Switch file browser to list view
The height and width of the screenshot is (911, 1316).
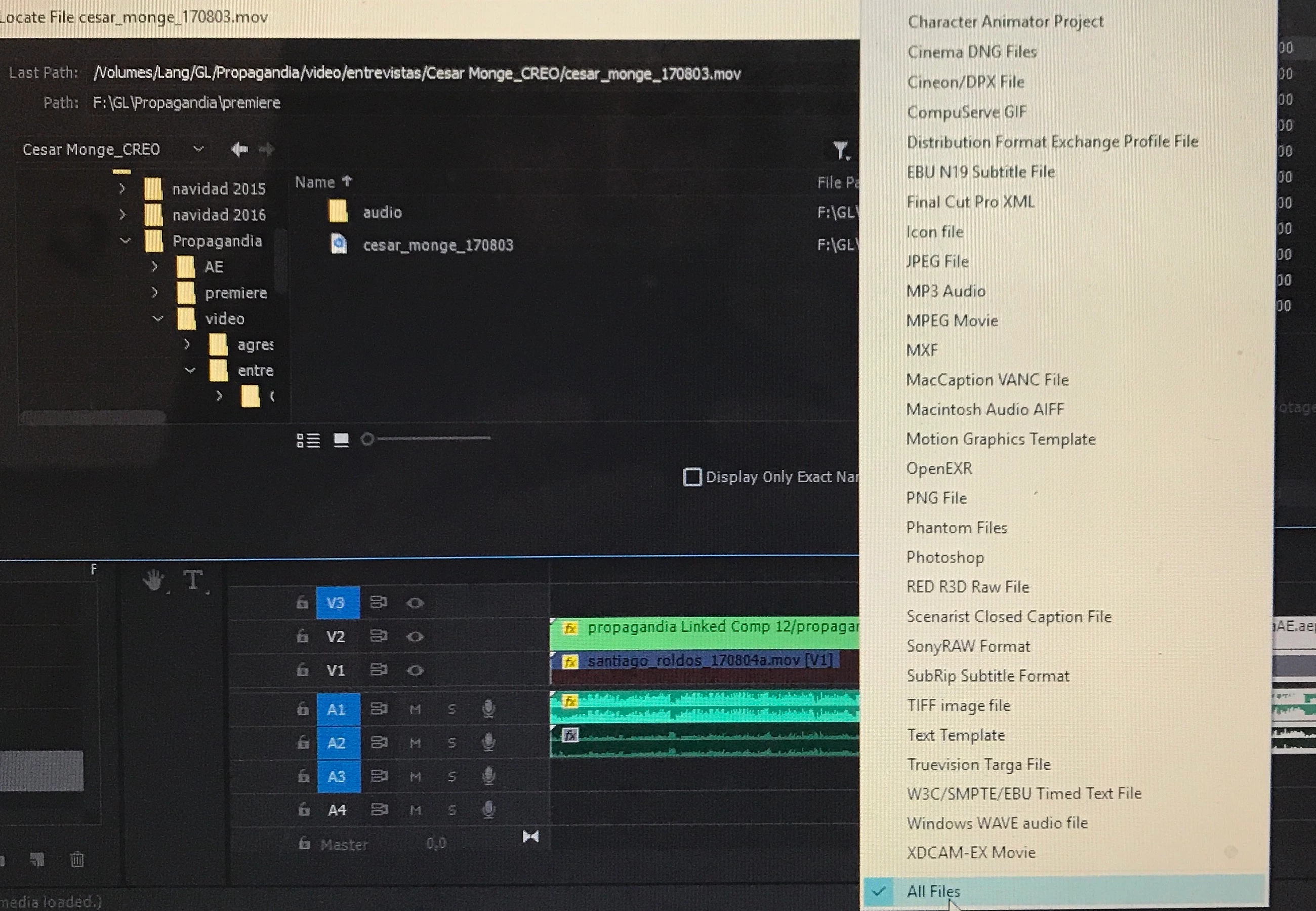coord(308,440)
